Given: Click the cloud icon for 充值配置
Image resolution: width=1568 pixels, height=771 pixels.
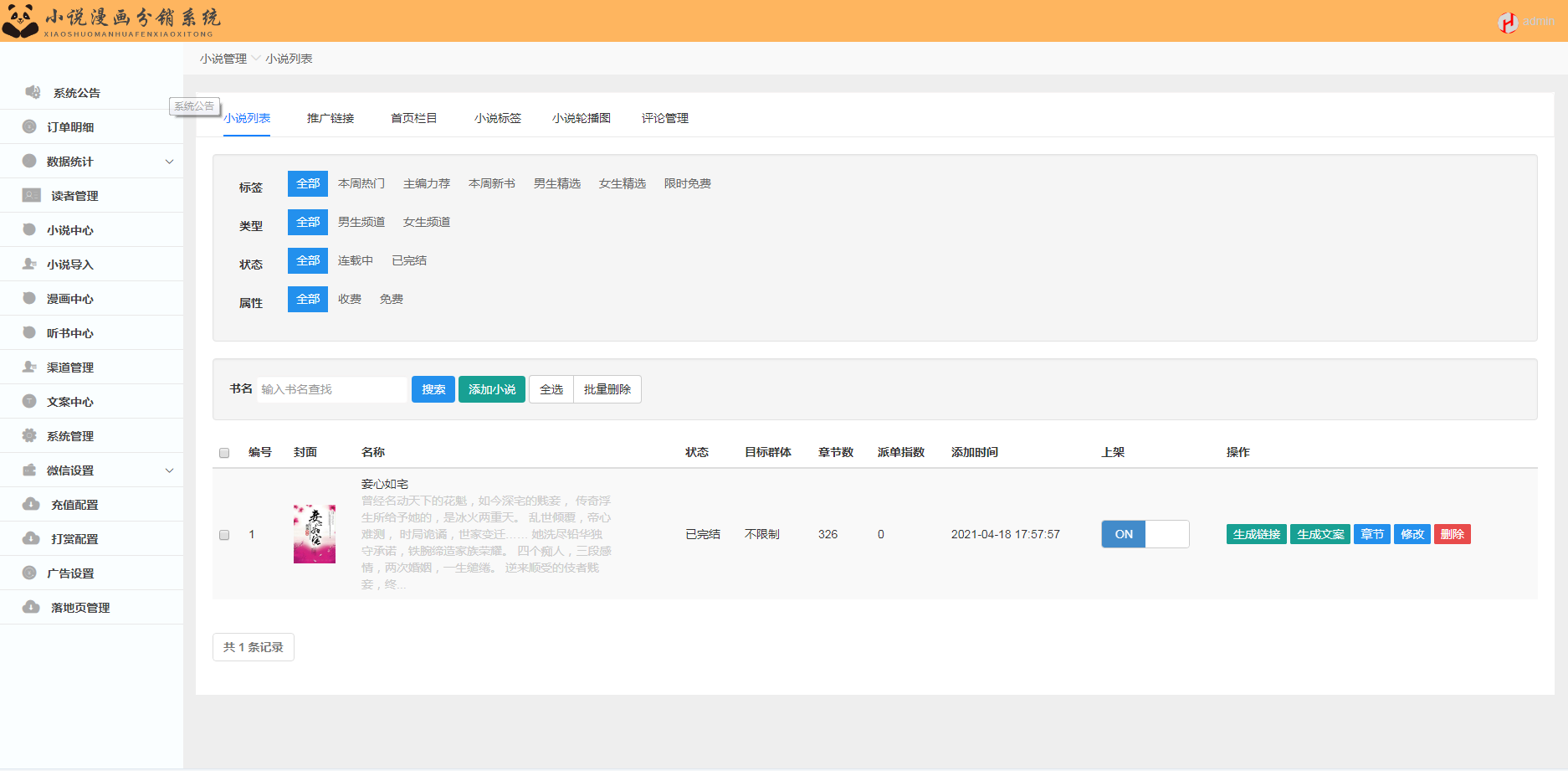Looking at the screenshot, I should (31, 504).
